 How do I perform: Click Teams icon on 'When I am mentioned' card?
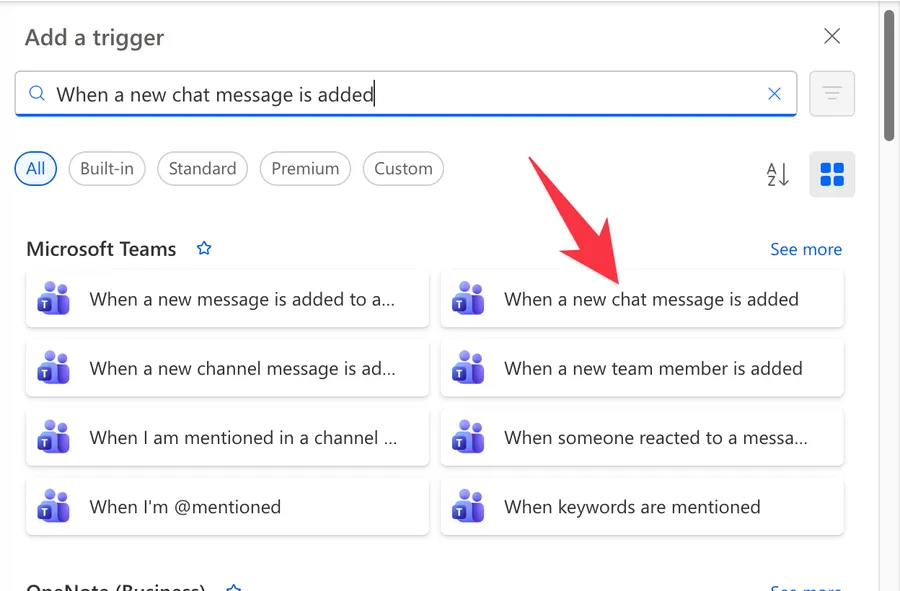[x=53, y=437]
